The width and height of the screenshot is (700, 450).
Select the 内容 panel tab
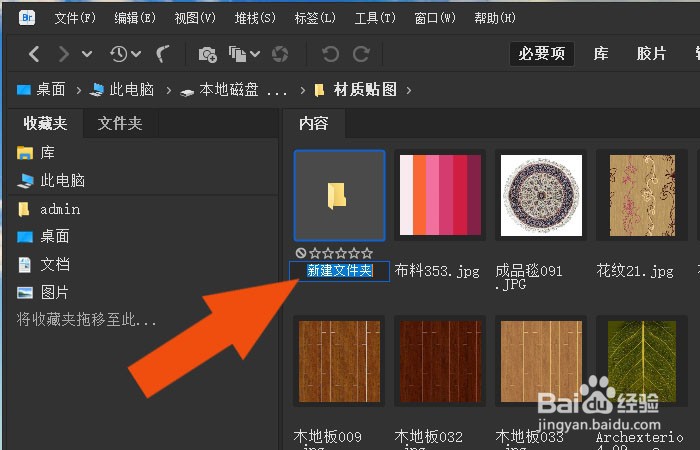coord(313,124)
